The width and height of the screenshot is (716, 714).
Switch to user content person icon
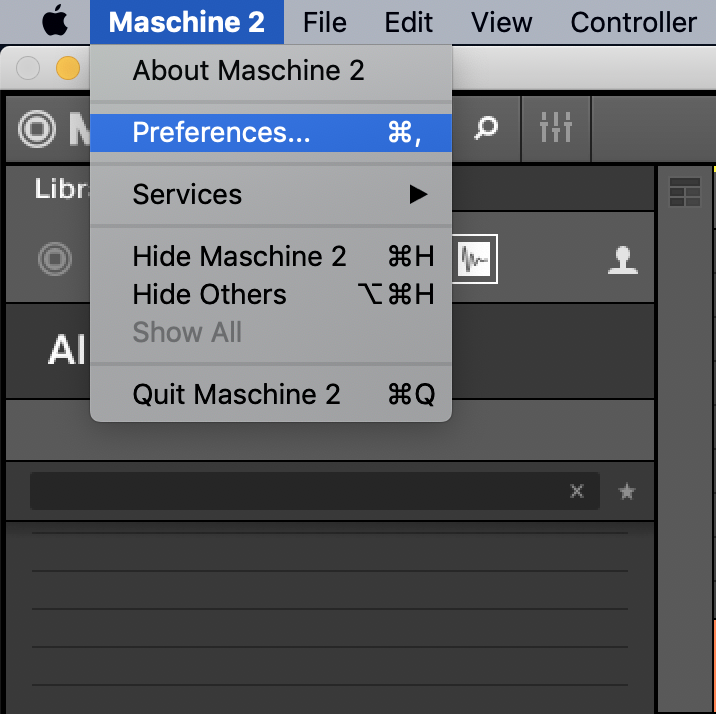[x=622, y=260]
